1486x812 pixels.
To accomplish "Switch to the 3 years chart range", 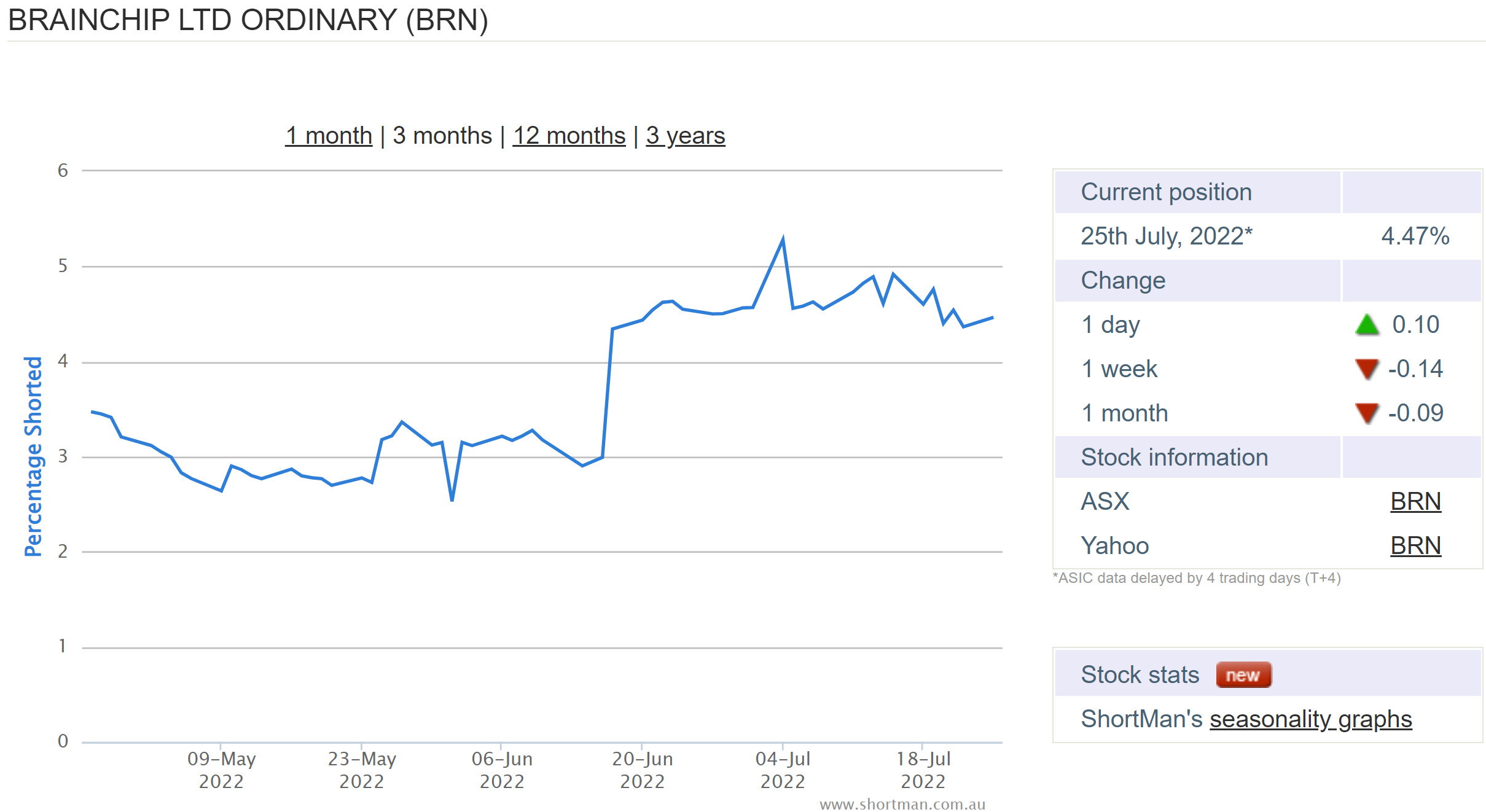I will coord(686,136).
